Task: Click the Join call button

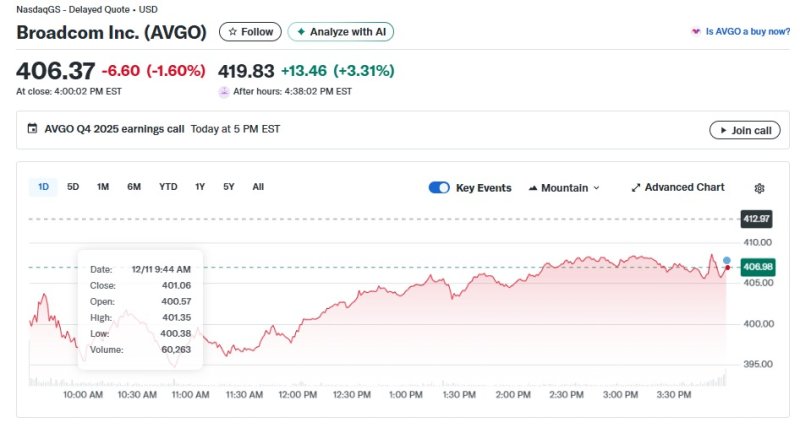Action: click(744, 130)
